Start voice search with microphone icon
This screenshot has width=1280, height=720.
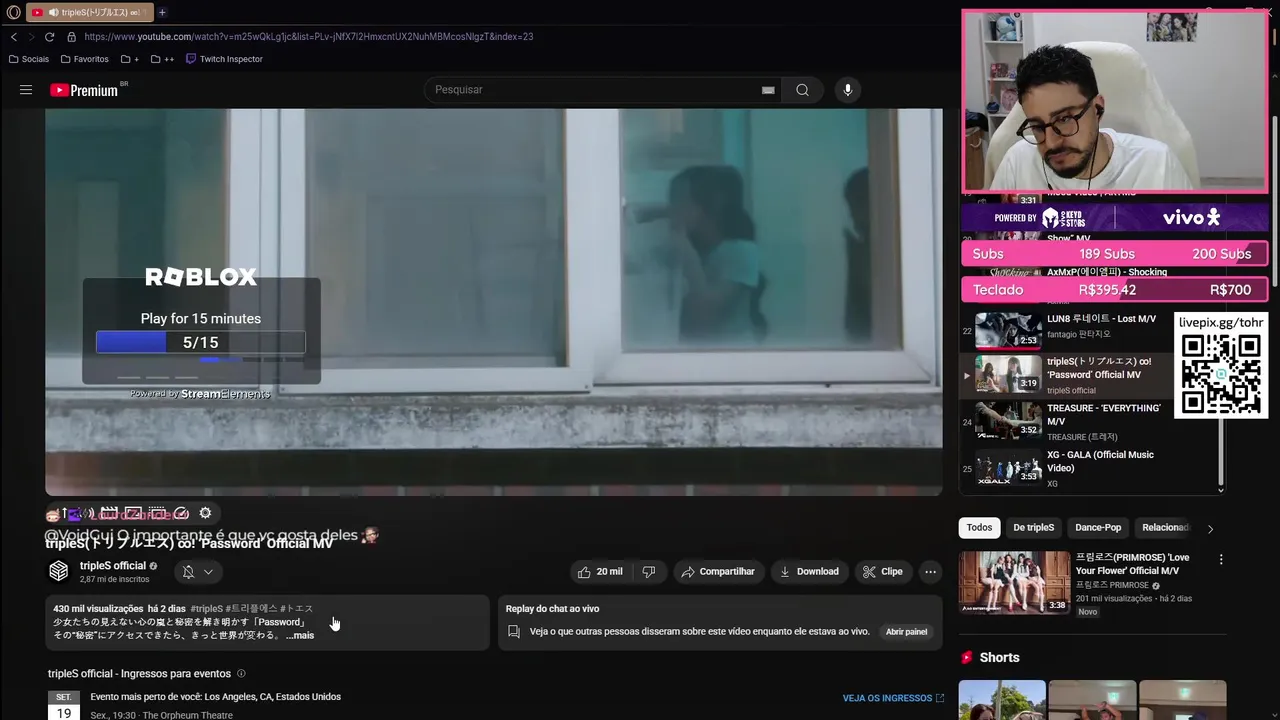[847, 90]
